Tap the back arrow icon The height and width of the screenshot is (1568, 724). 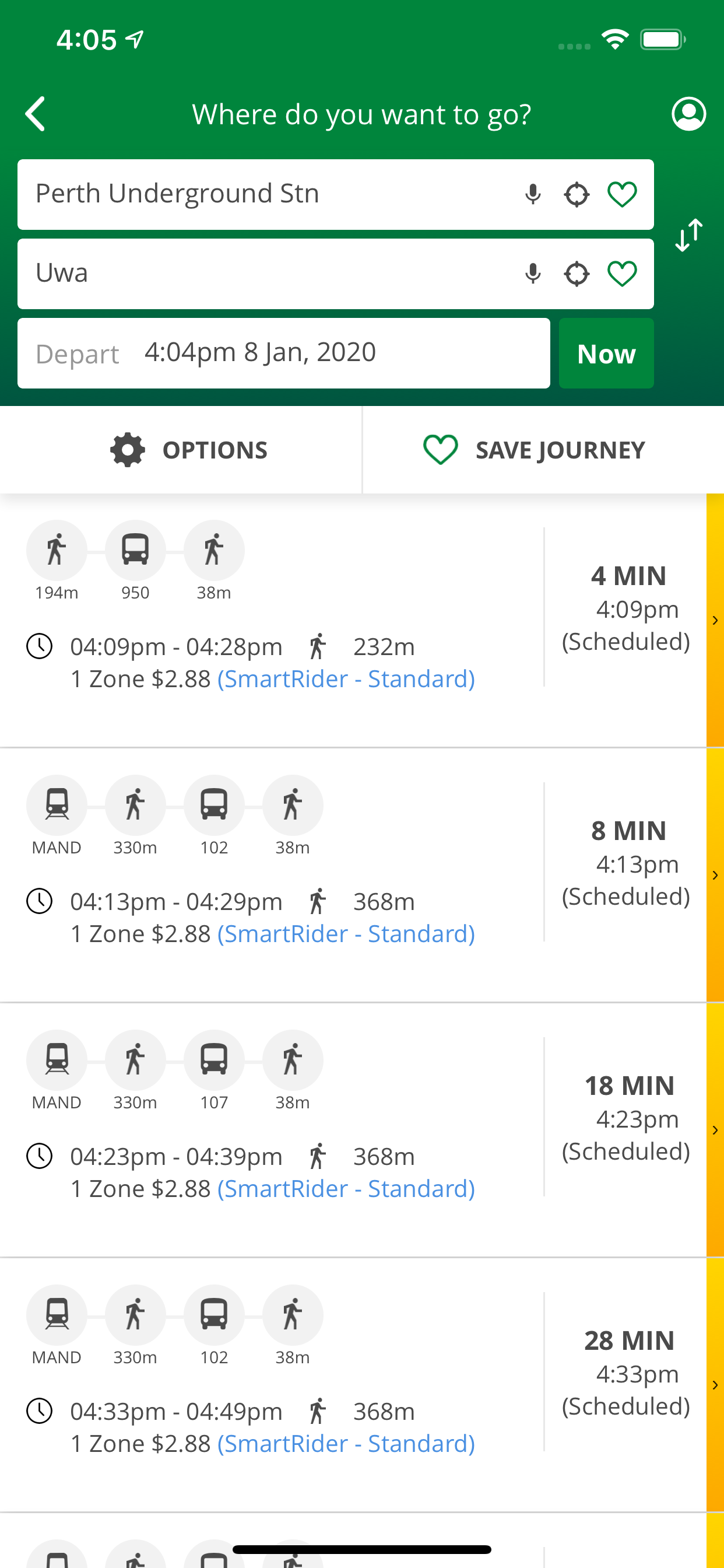(36, 114)
